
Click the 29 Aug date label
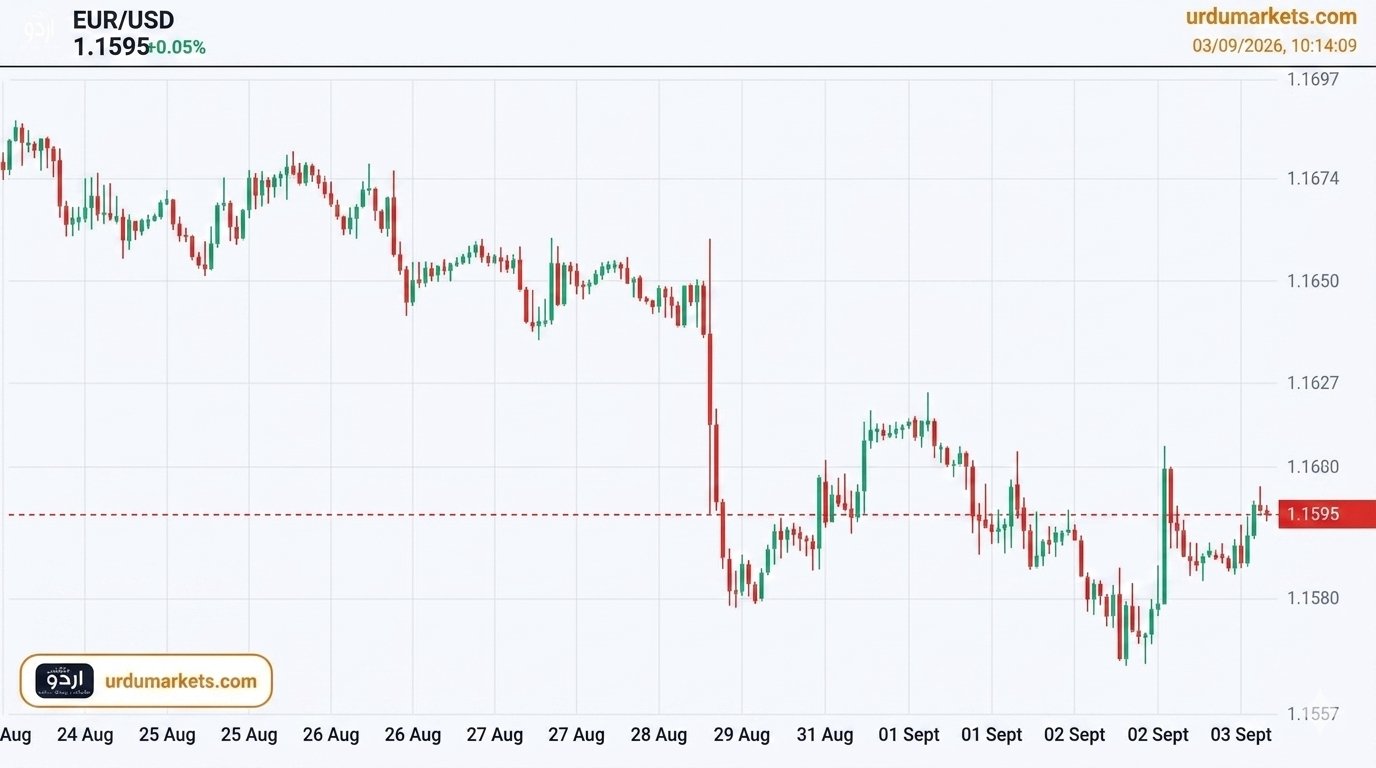point(742,735)
